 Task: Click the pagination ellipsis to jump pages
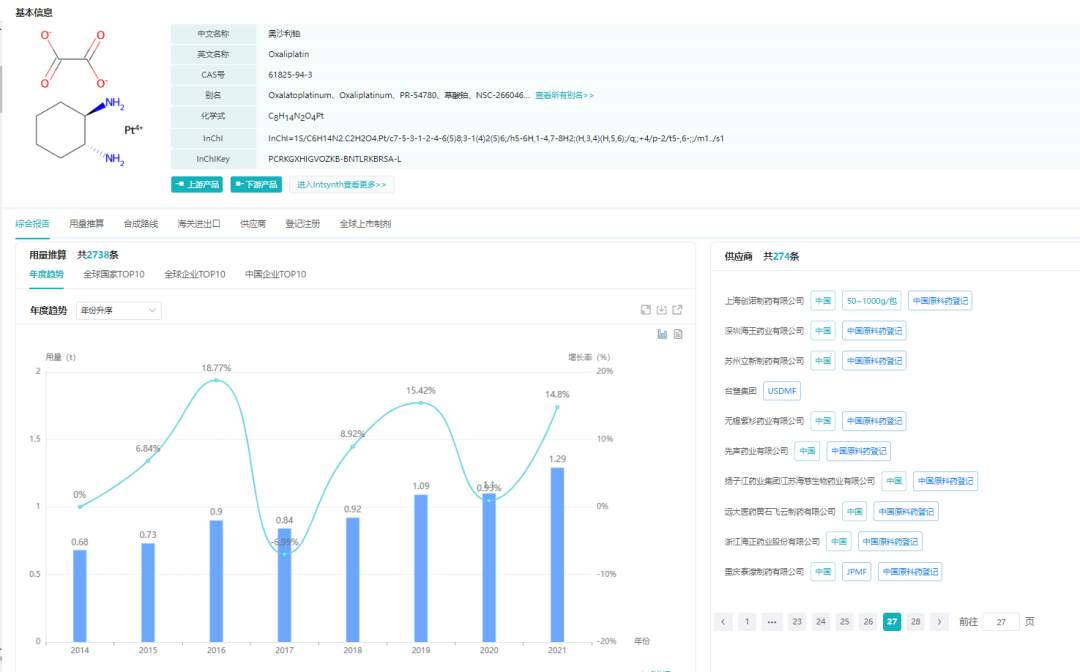771,622
